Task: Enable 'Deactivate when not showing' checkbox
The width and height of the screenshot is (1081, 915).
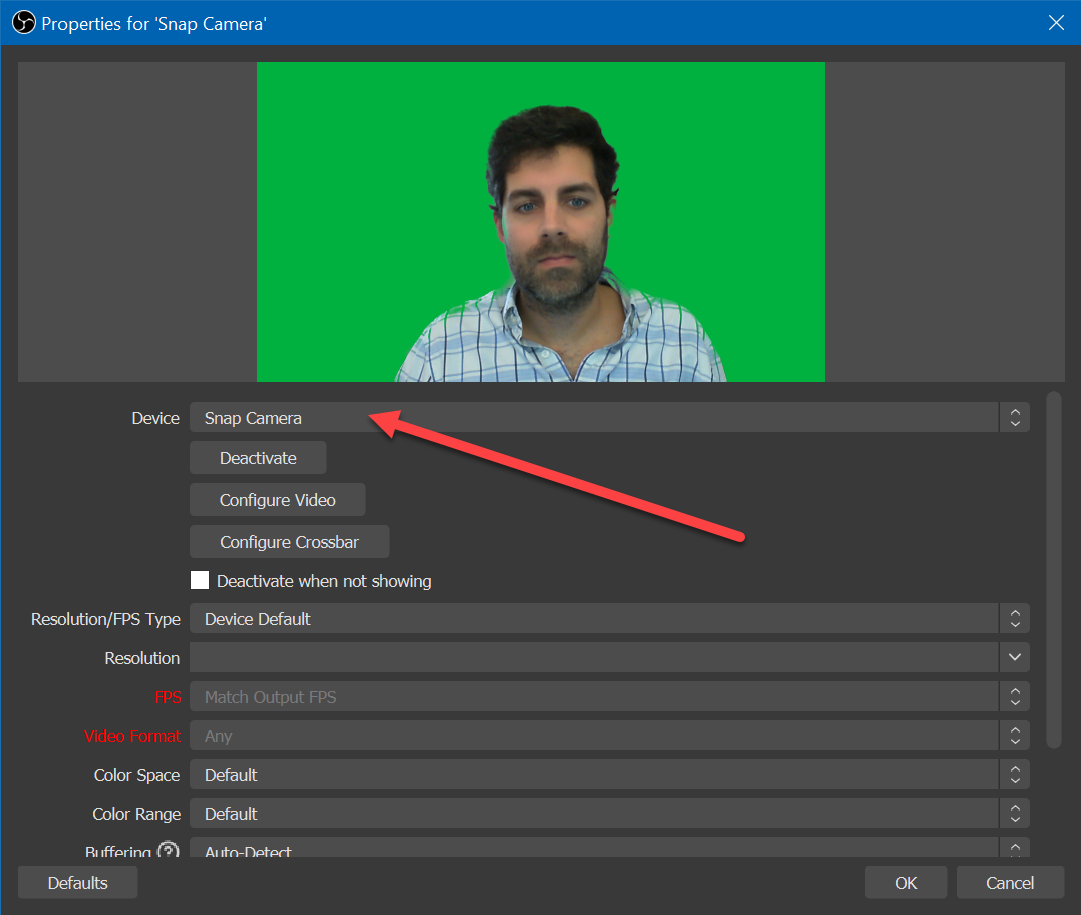Action: (x=200, y=581)
